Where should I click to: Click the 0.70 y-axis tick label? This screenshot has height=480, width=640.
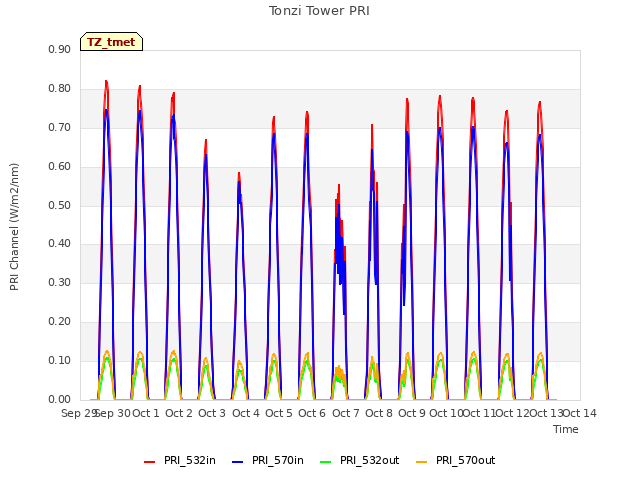pos(60,127)
